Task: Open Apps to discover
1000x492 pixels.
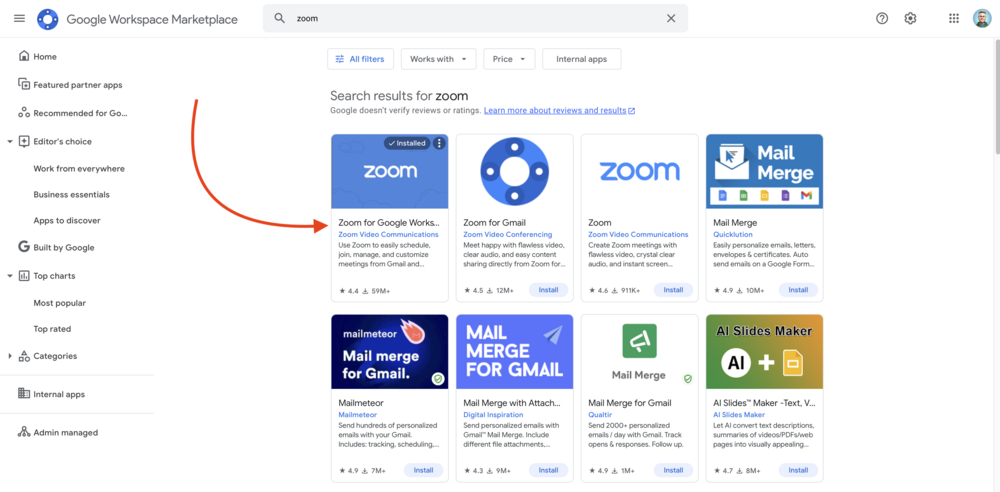Action: (67, 220)
